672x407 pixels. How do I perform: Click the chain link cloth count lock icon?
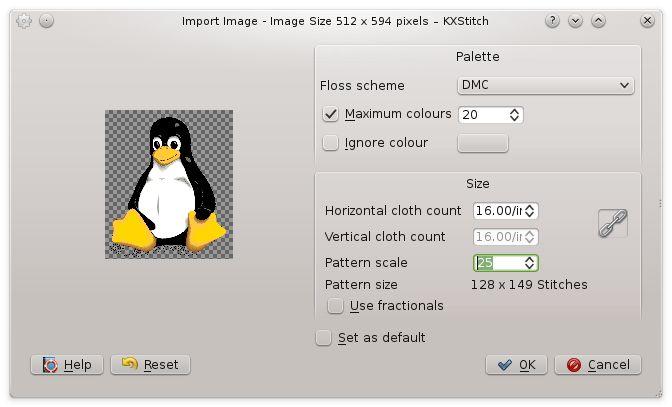point(612,223)
